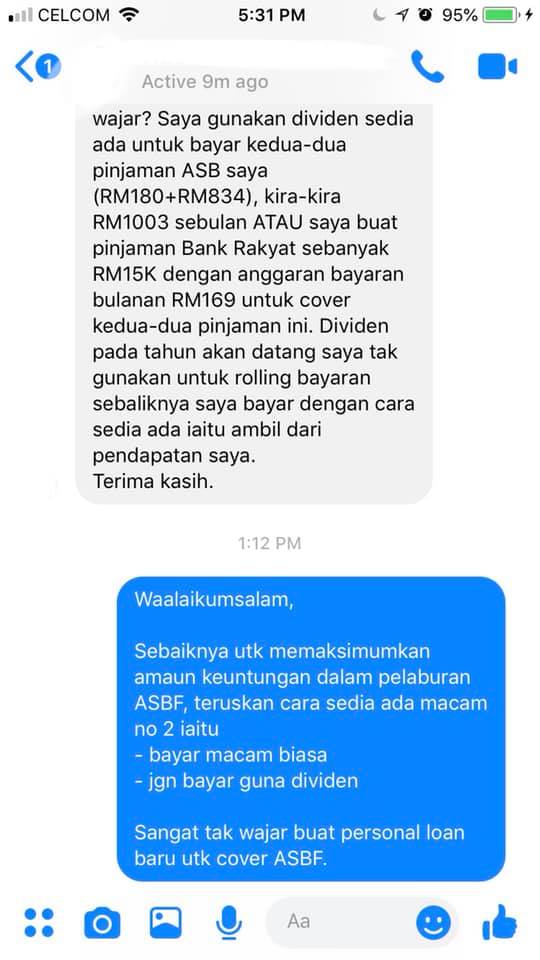The height and width of the screenshot is (960, 540).
Task: Open the four-dot more apps menu
Action: pyautogui.click(x=39, y=922)
